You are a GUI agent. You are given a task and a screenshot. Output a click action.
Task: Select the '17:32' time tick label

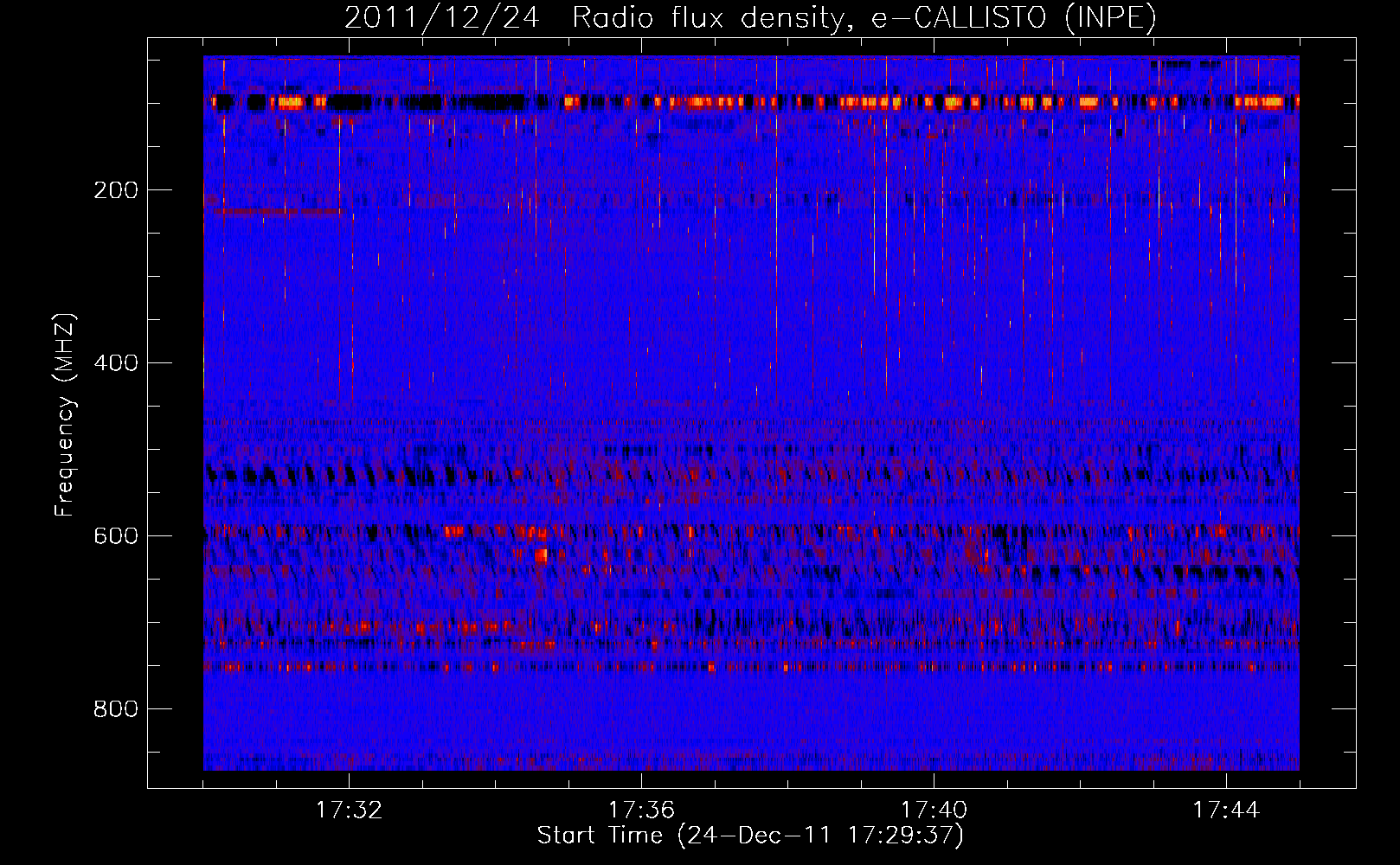click(349, 811)
